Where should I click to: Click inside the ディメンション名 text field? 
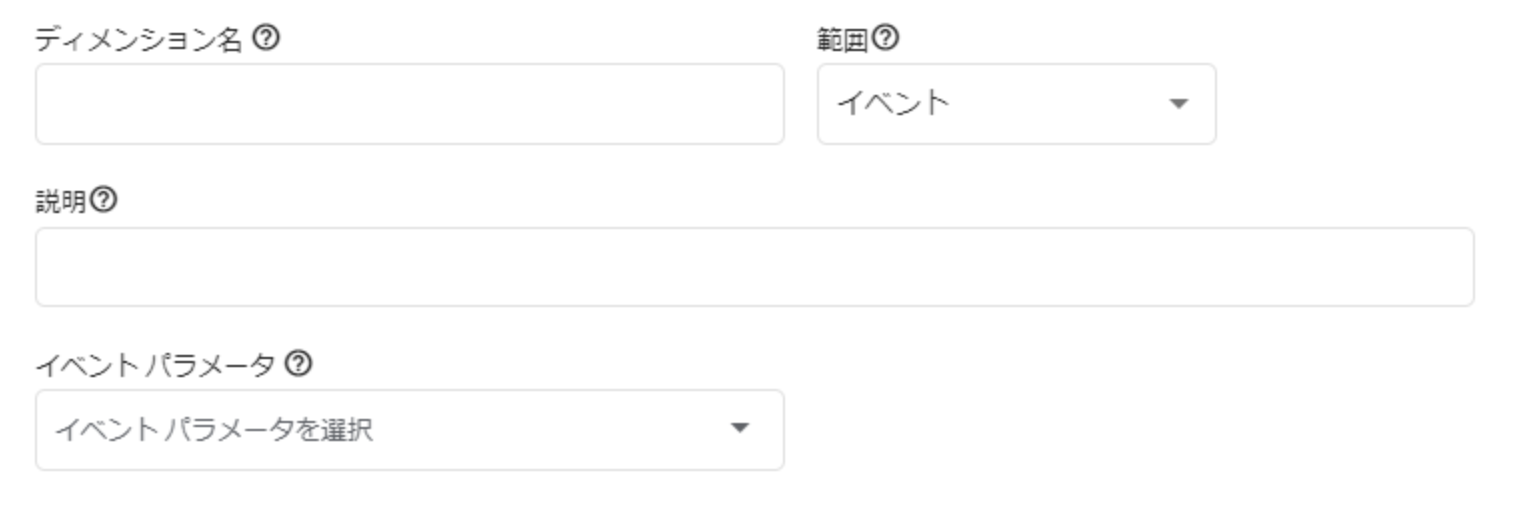click(x=410, y=104)
